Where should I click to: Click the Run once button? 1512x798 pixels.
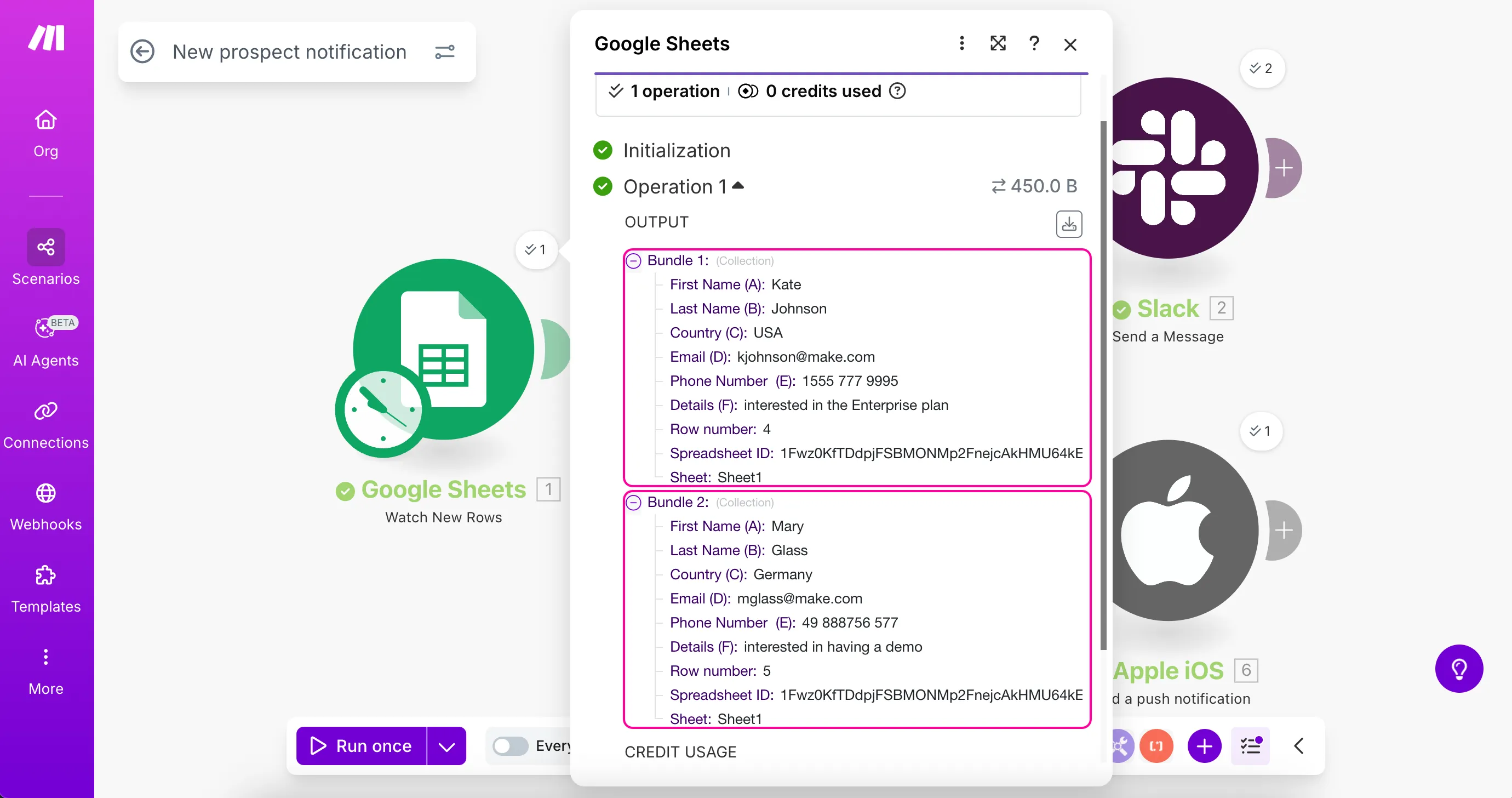click(x=362, y=746)
